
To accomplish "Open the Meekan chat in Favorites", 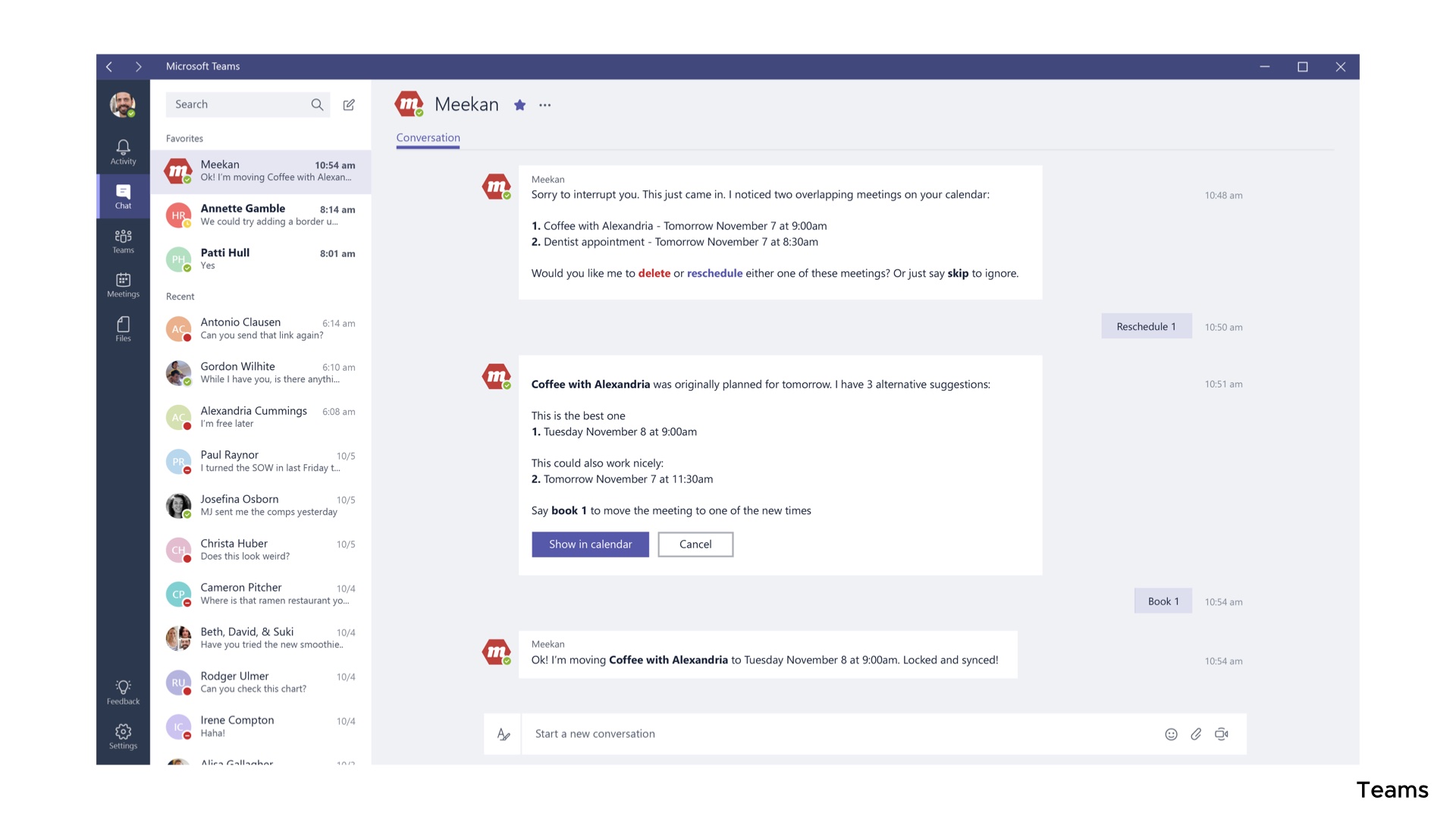I will tap(261, 171).
